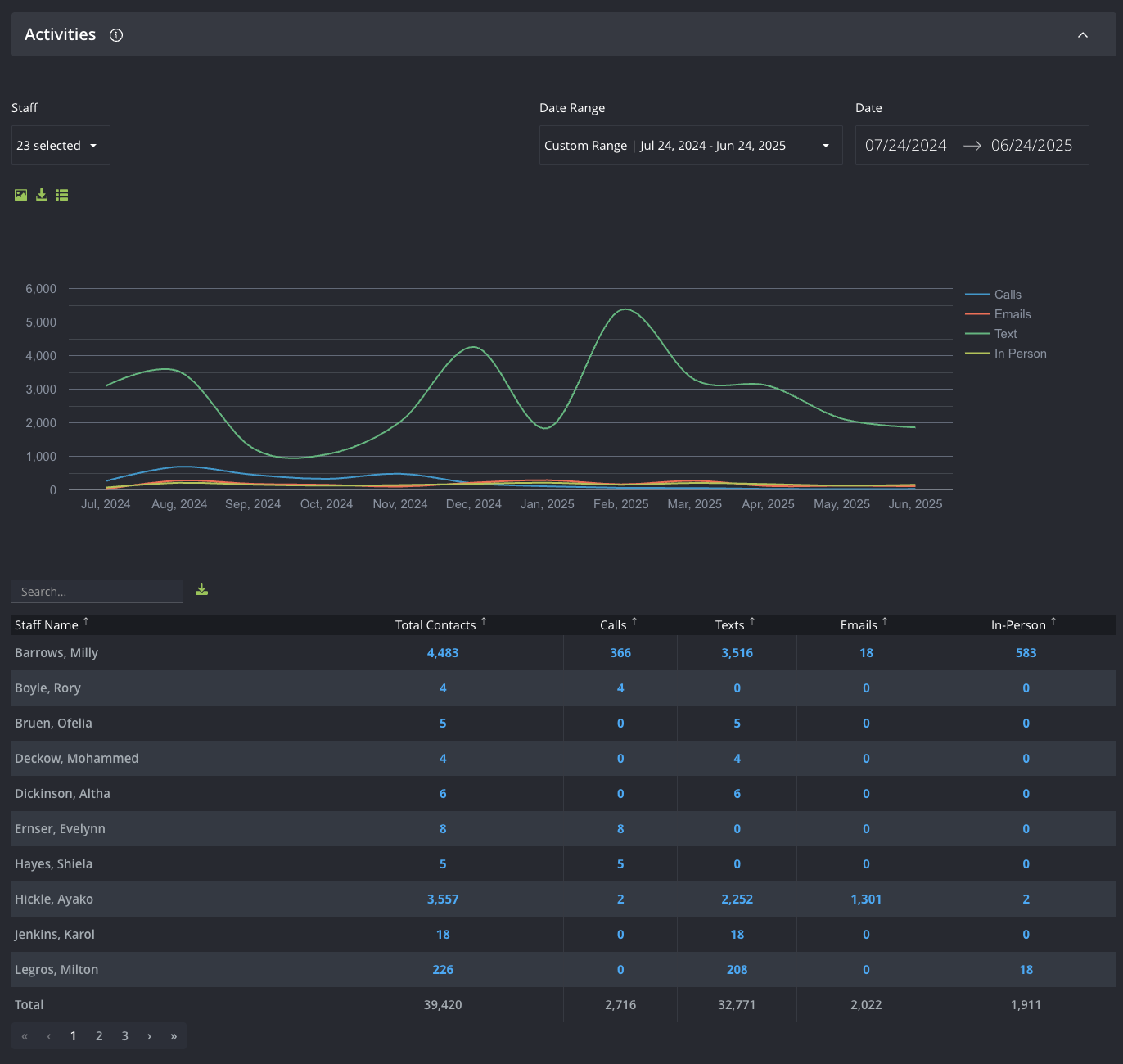
Task: Toggle Text series legend color line
Action: [x=977, y=334]
